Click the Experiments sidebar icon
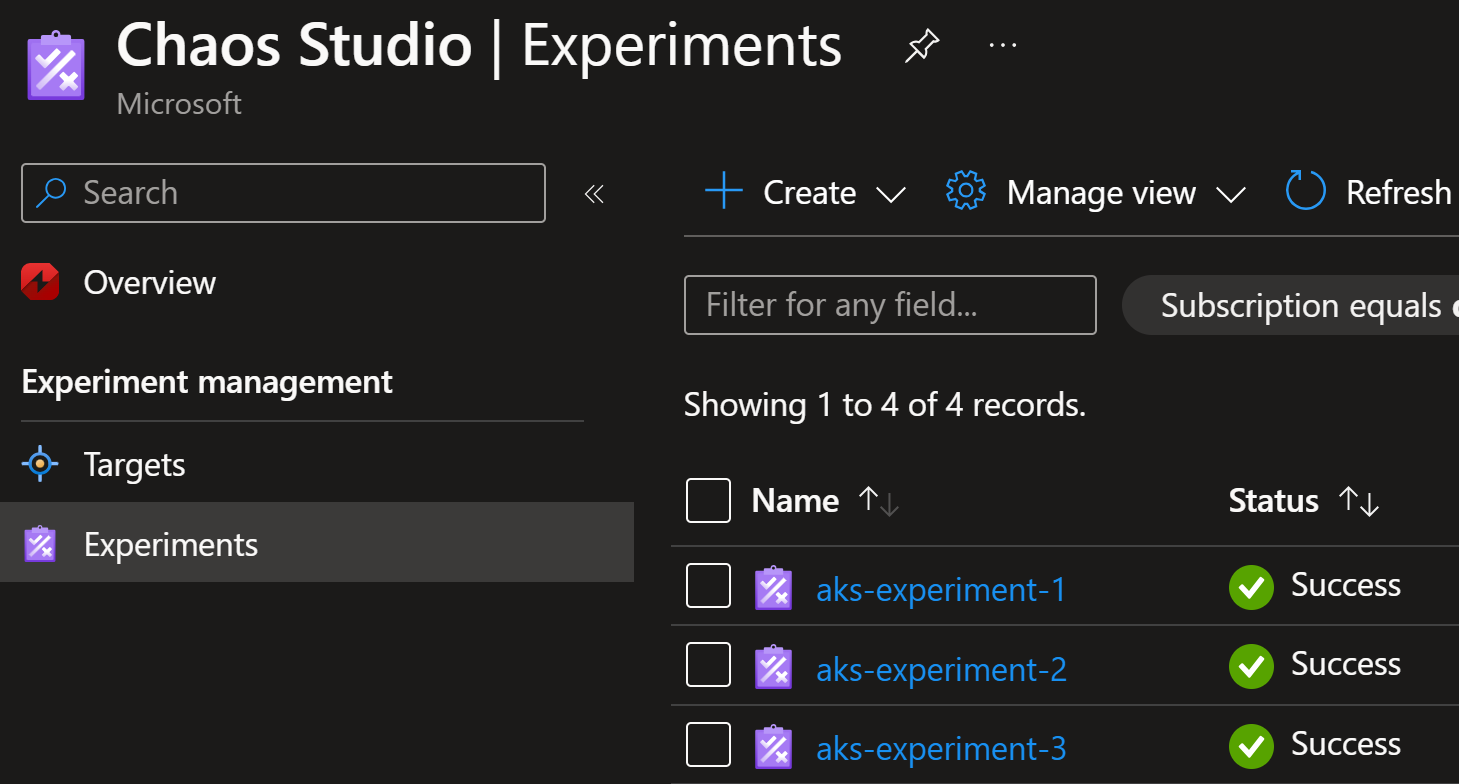Image resolution: width=1459 pixels, height=784 pixels. coord(40,544)
